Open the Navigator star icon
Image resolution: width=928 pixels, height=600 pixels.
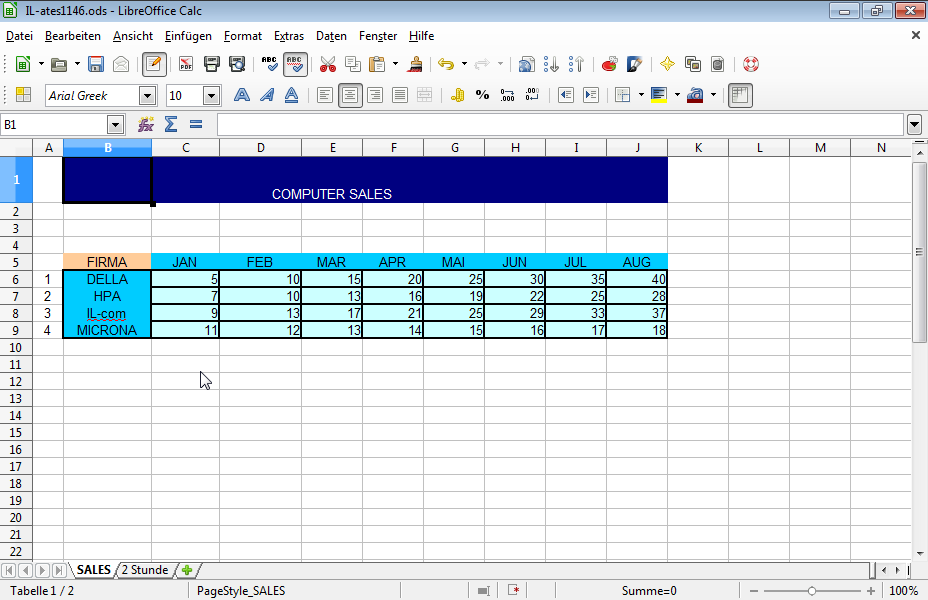tap(667, 64)
